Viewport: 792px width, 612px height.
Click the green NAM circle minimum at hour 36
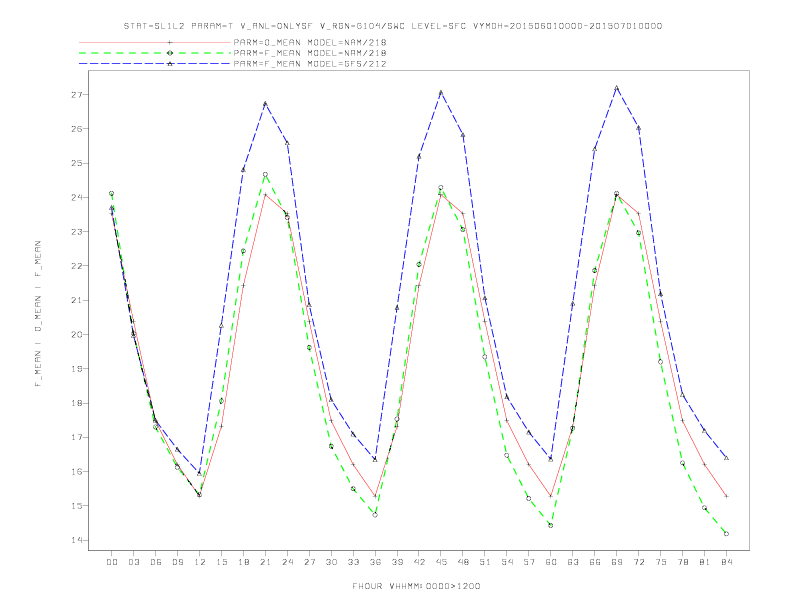coord(375,515)
